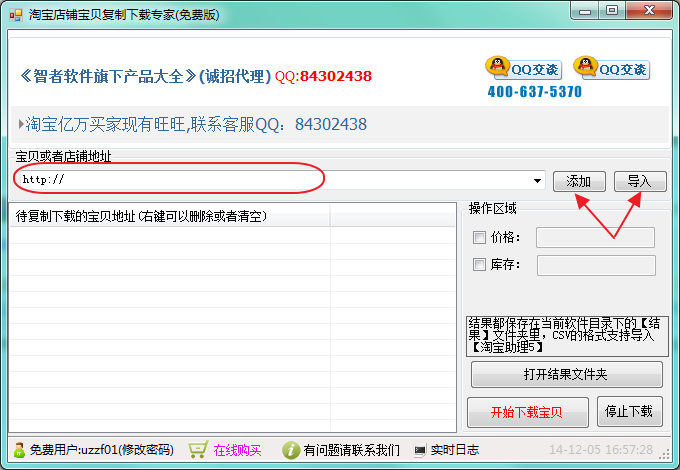Click the 操作区域 group label

(x=493, y=209)
